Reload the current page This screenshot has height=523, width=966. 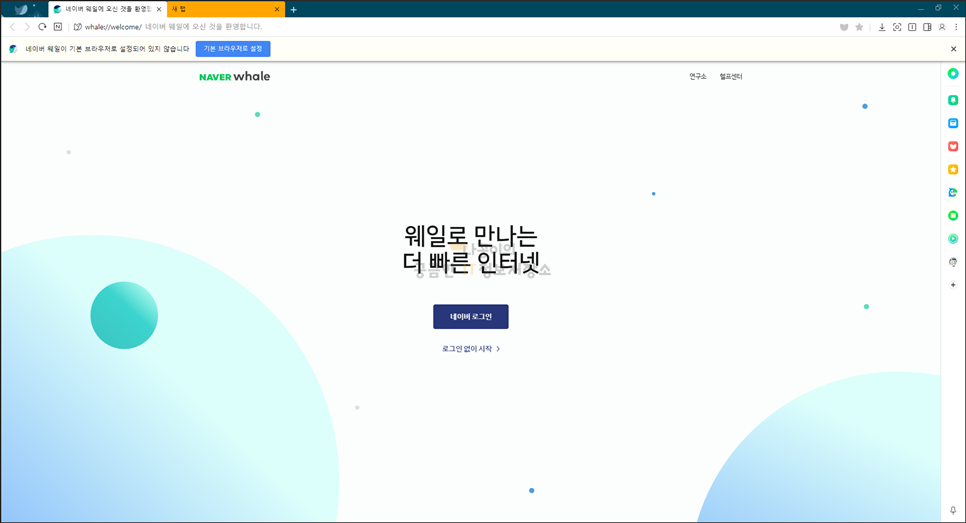[42, 27]
